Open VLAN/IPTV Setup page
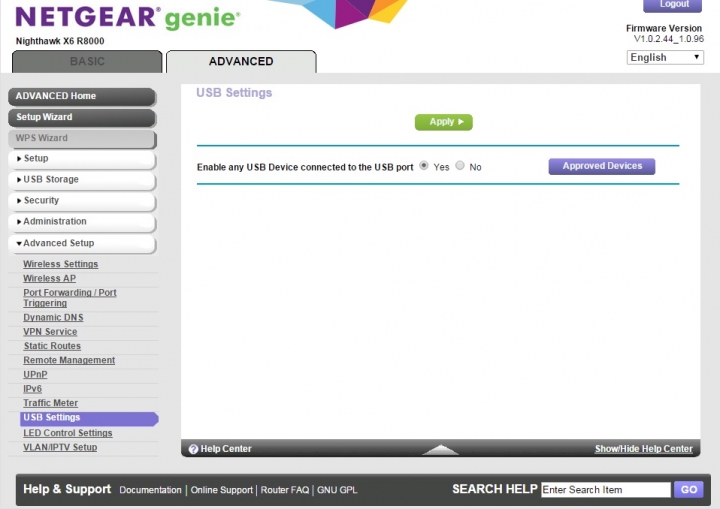The height and width of the screenshot is (509, 720). tap(60, 447)
